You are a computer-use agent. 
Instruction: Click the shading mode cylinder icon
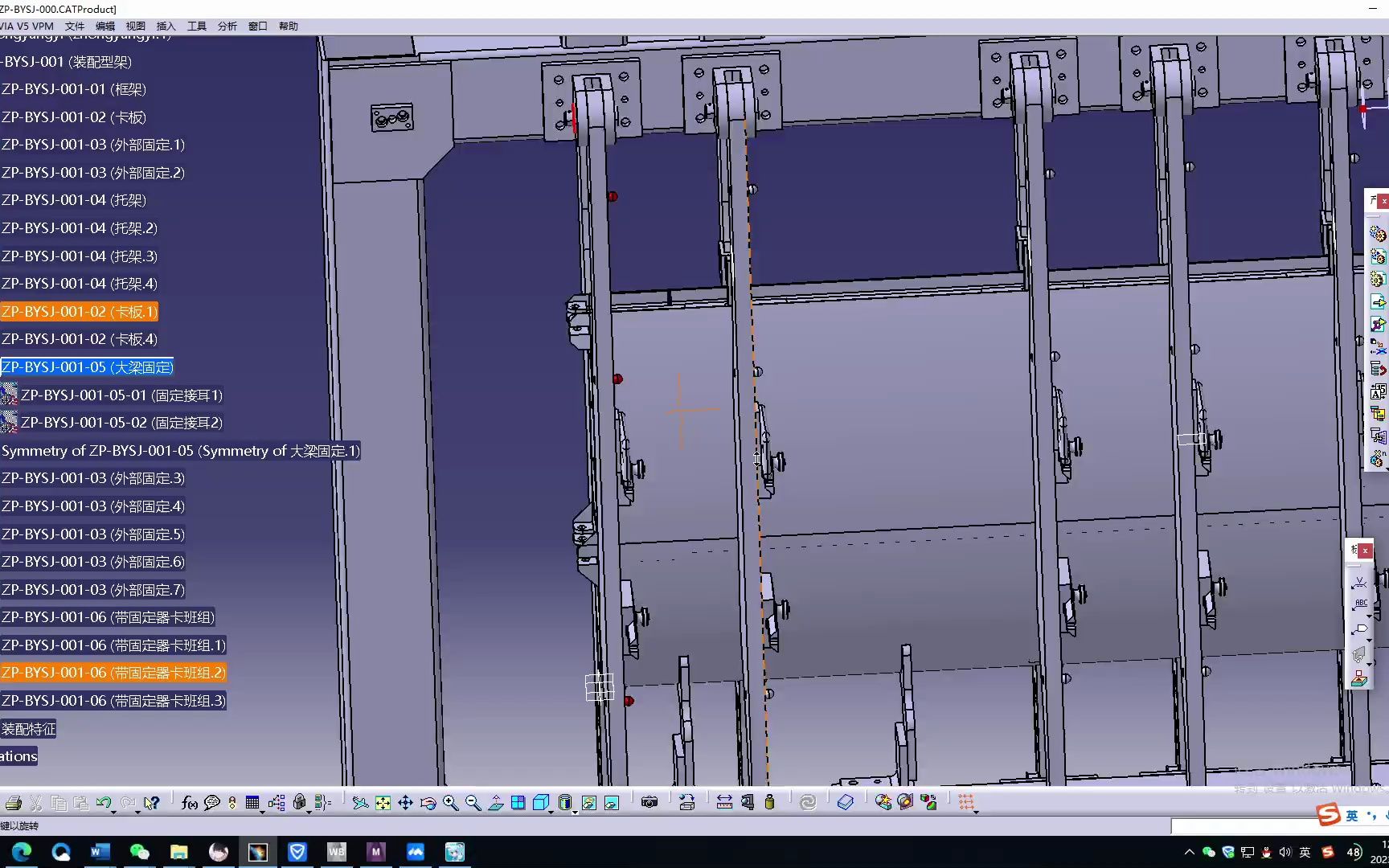click(564, 802)
